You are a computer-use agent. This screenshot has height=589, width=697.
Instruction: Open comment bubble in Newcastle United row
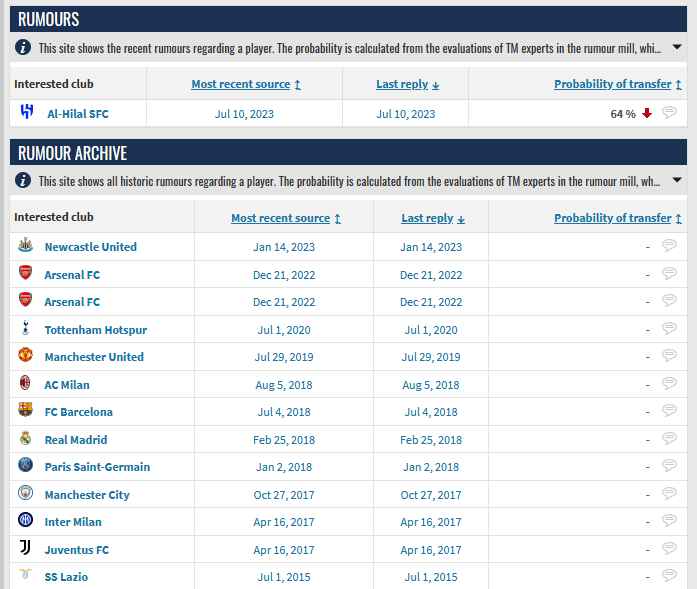(x=669, y=245)
